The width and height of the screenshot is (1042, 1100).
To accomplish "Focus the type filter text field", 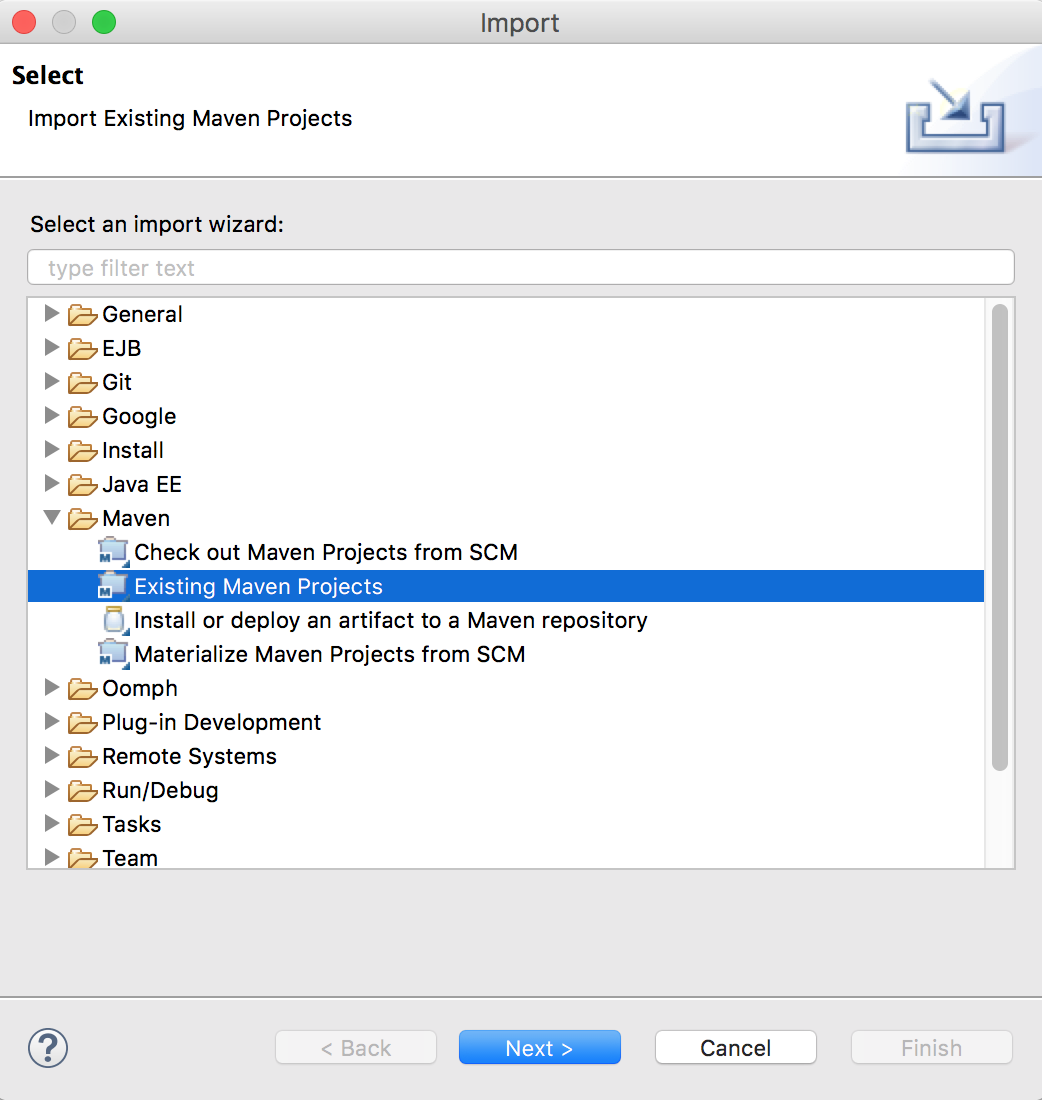I will click(x=521, y=267).
